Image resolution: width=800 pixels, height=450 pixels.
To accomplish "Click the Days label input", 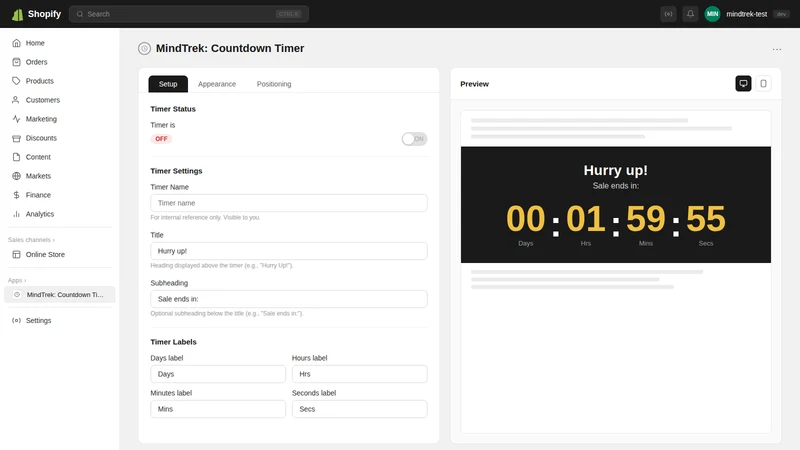I will (218, 374).
